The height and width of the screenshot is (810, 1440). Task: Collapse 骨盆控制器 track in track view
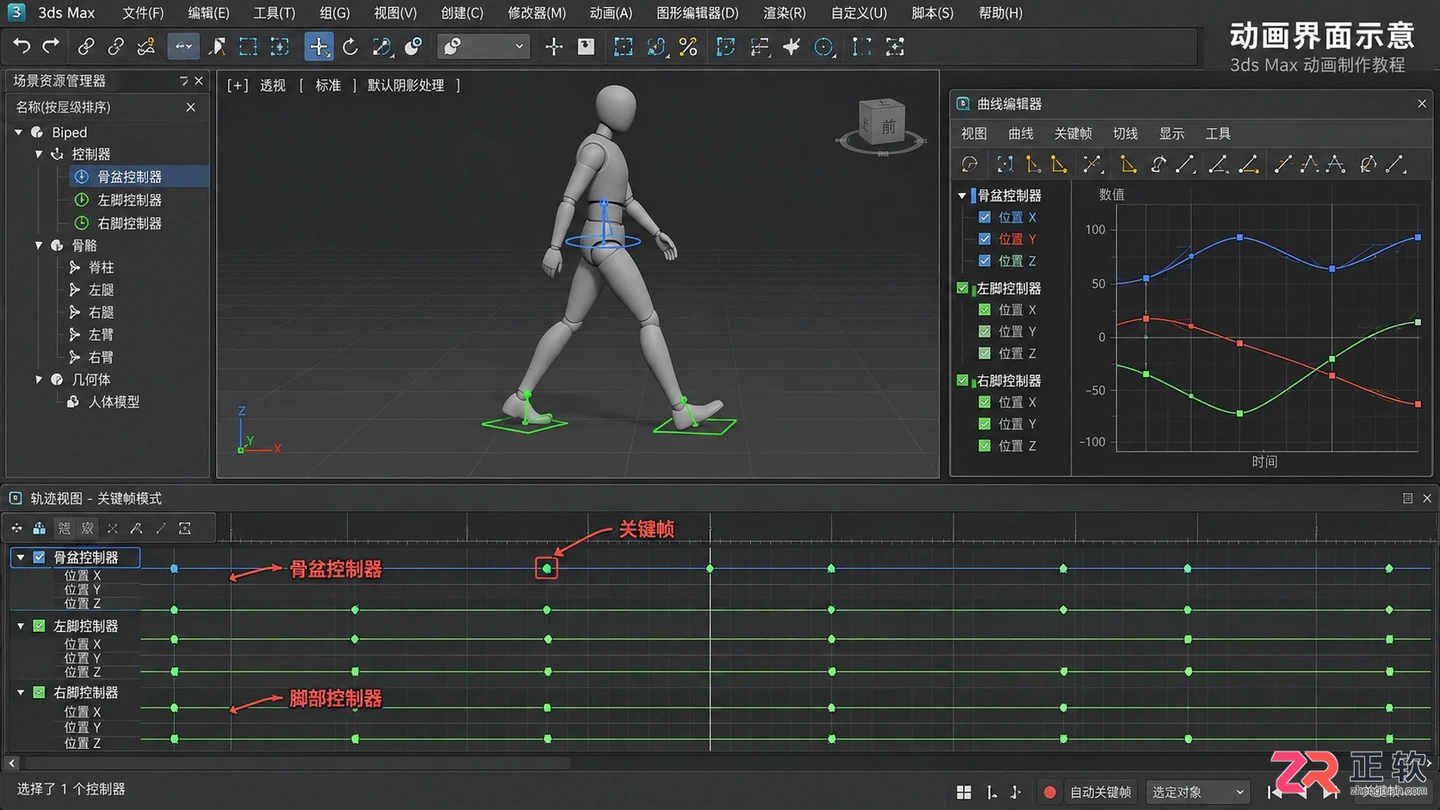[x=21, y=557]
